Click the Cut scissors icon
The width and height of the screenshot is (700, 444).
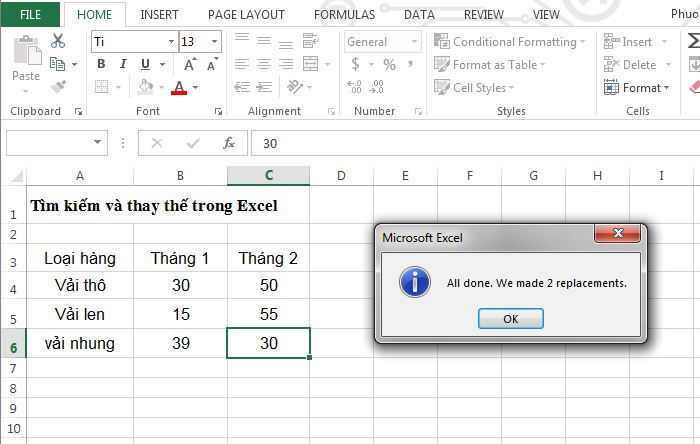click(x=58, y=41)
